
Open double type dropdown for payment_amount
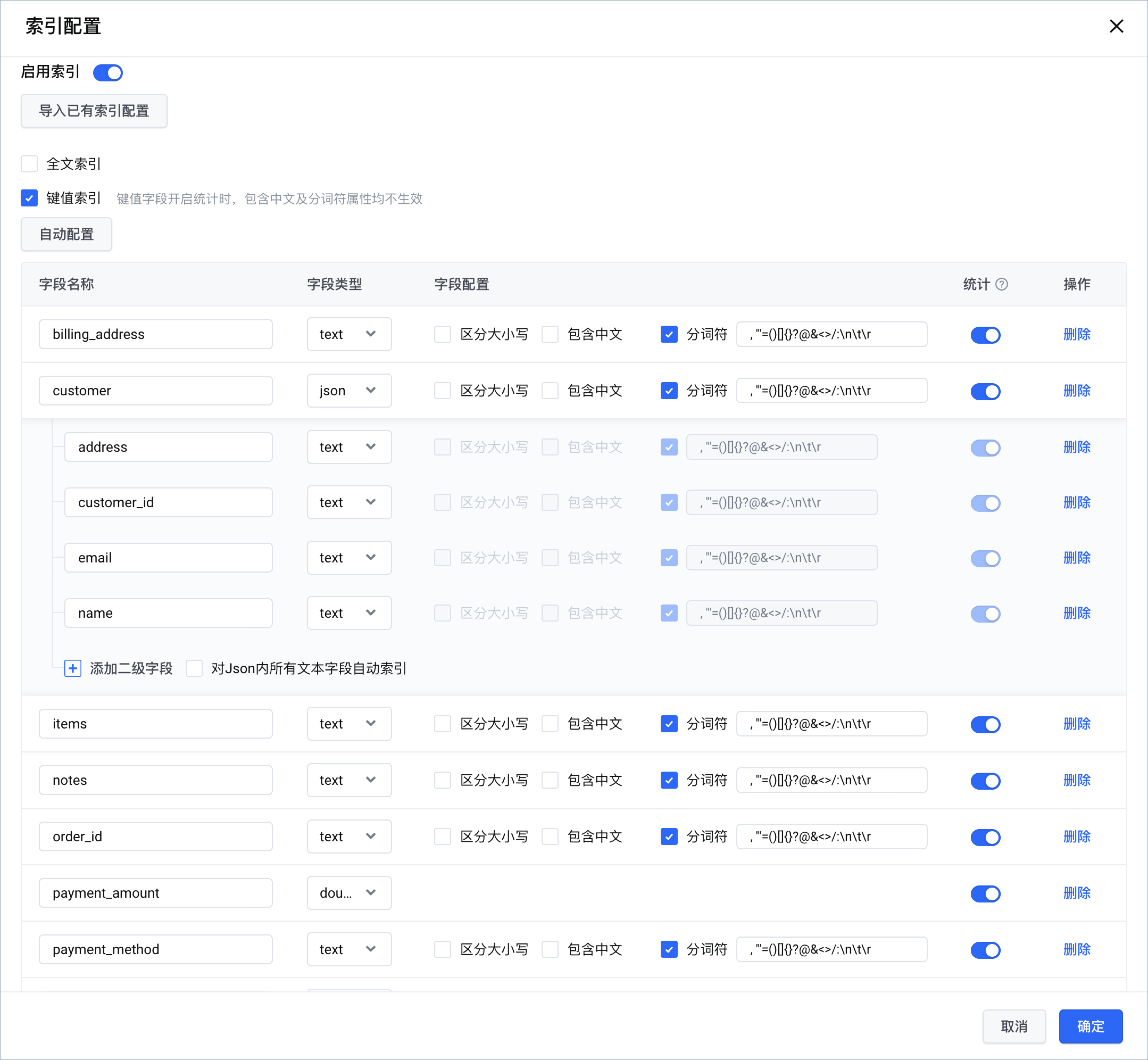(x=349, y=893)
